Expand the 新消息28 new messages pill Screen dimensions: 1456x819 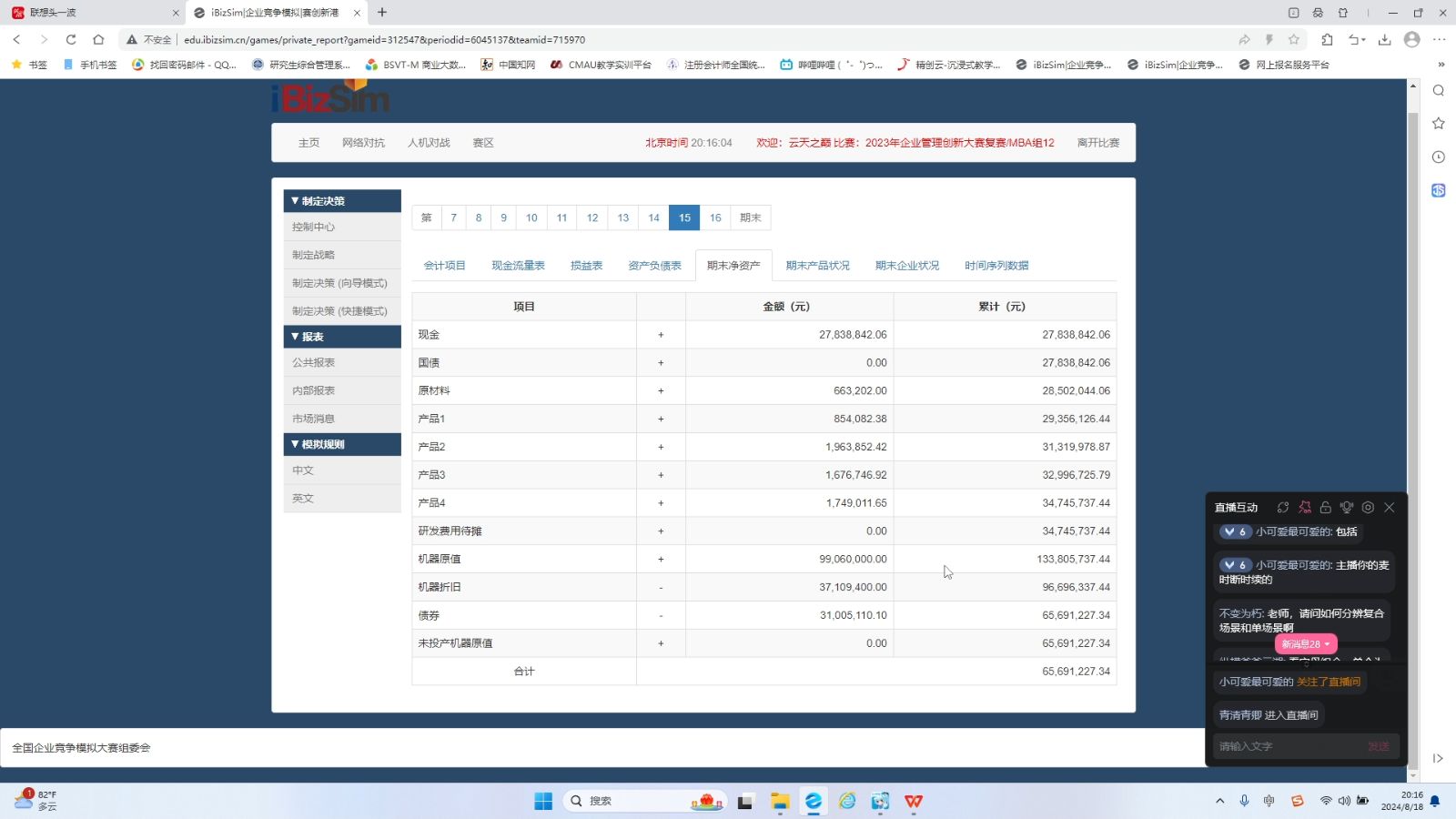(x=1306, y=643)
